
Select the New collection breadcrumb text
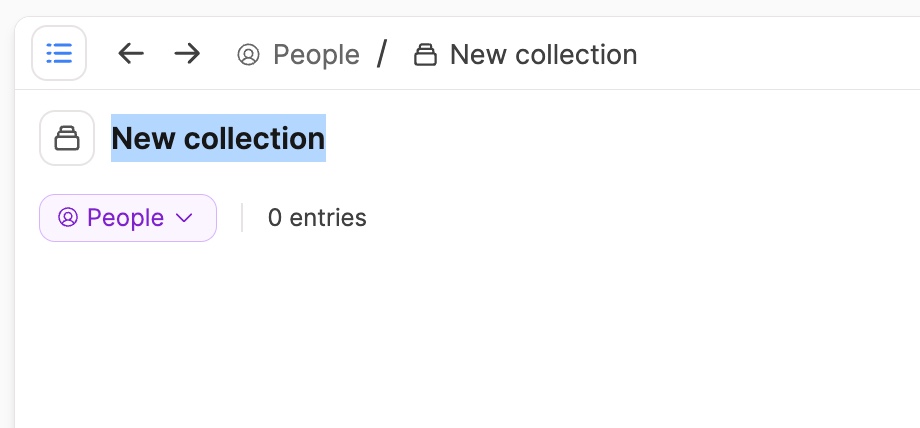pyautogui.click(x=543, y=55)
